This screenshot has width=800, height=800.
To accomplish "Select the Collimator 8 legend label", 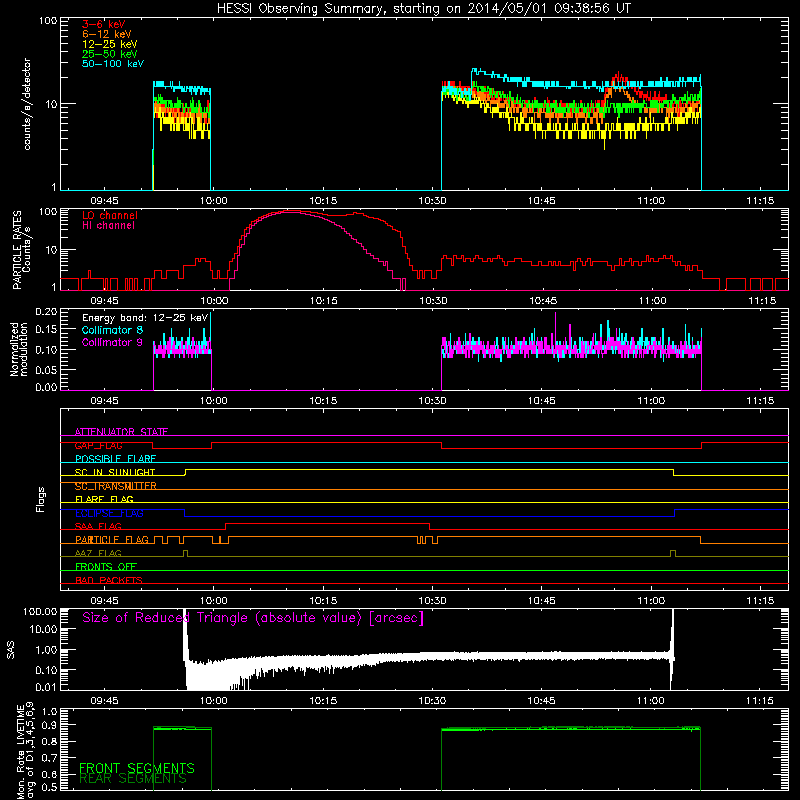I will coord(112,330).
